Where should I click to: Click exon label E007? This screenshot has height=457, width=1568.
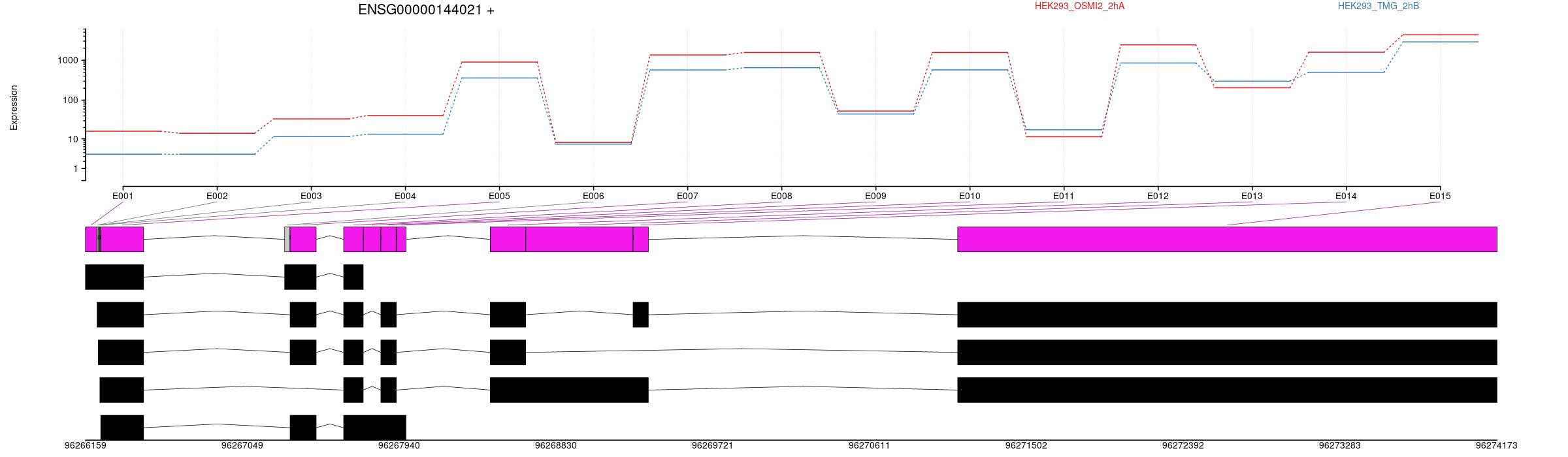point(687,196)
